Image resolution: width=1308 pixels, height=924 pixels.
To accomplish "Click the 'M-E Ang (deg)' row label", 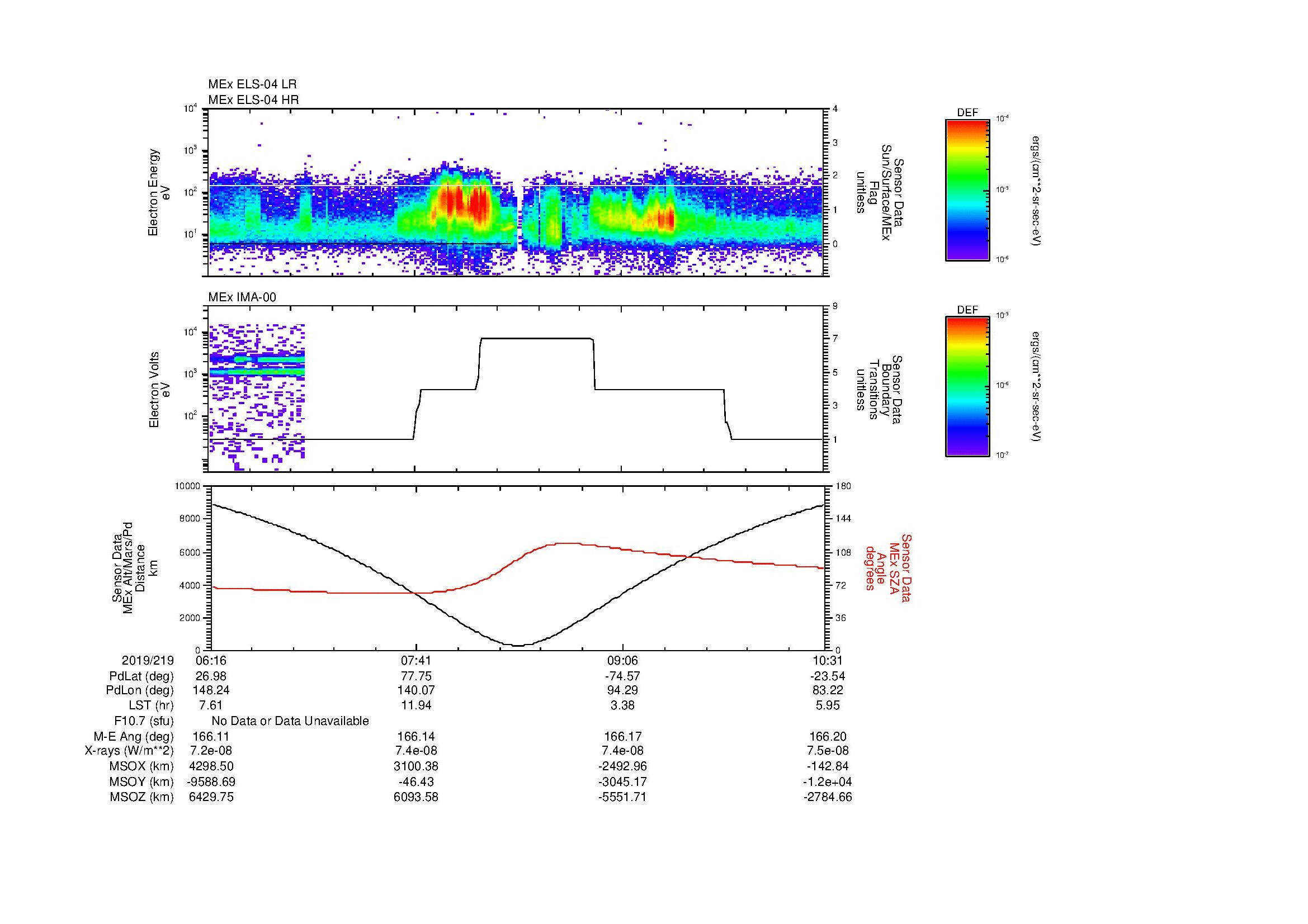I will [133, 736].
